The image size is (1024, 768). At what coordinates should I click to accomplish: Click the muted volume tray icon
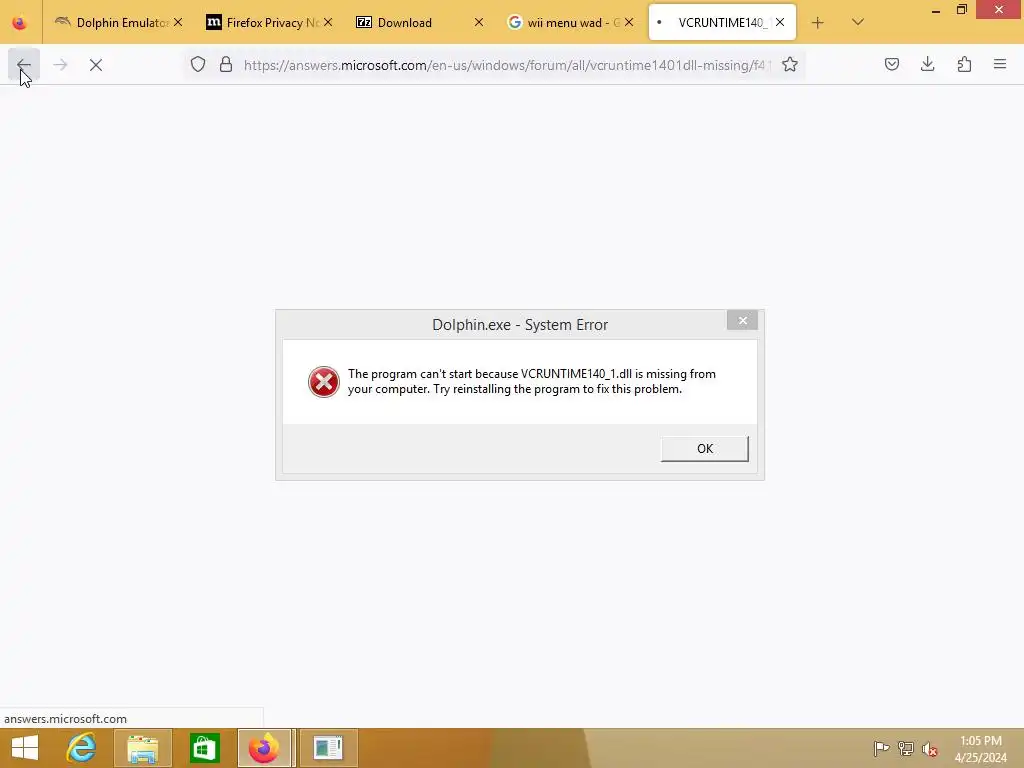point(930,749)
